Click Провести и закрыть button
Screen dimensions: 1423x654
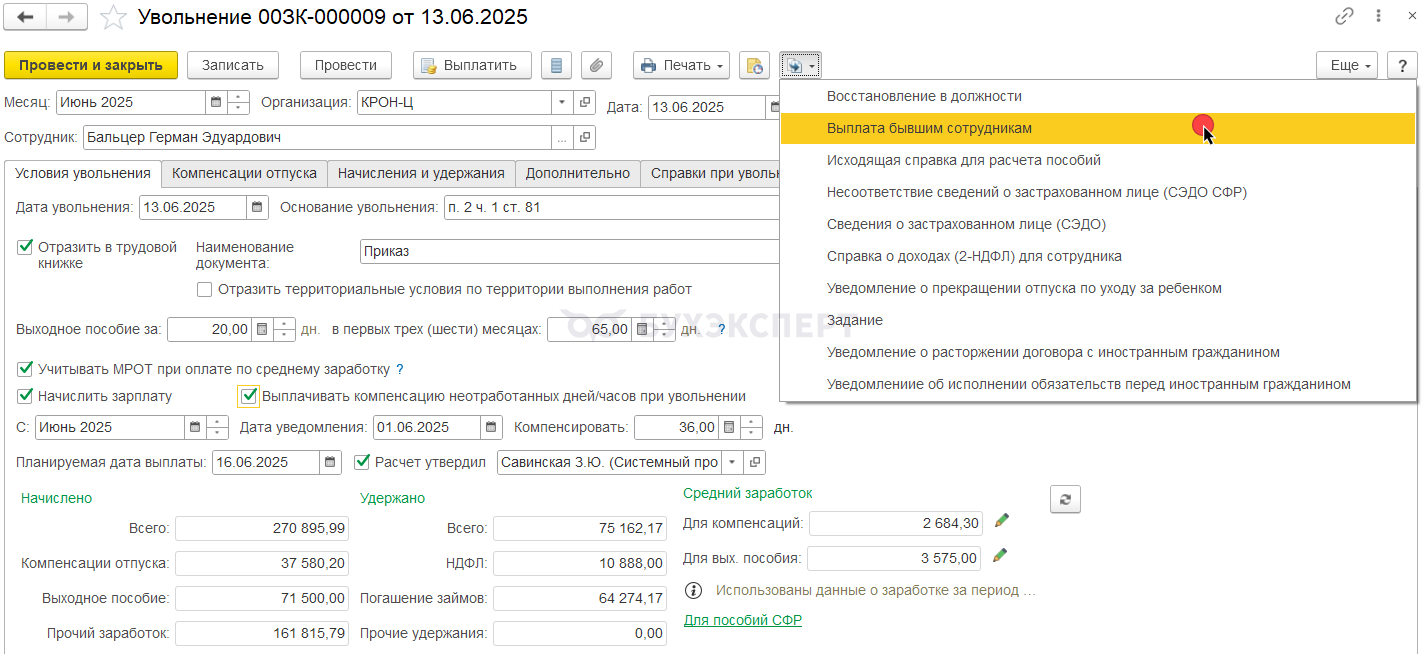click(91, 65)
